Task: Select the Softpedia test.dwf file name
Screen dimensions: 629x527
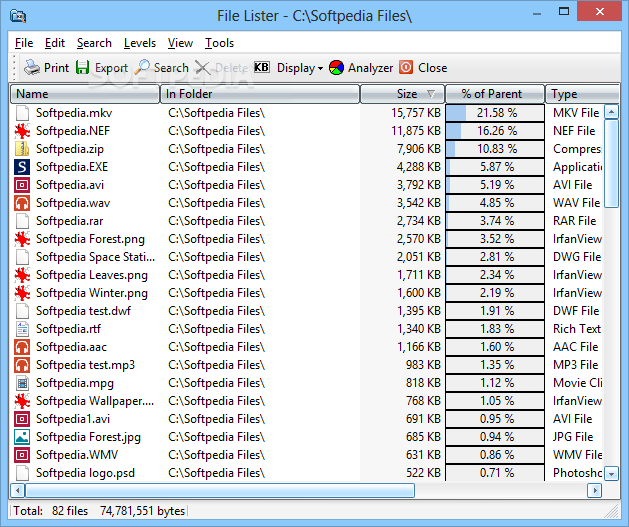Action: (x=83, y=311)
